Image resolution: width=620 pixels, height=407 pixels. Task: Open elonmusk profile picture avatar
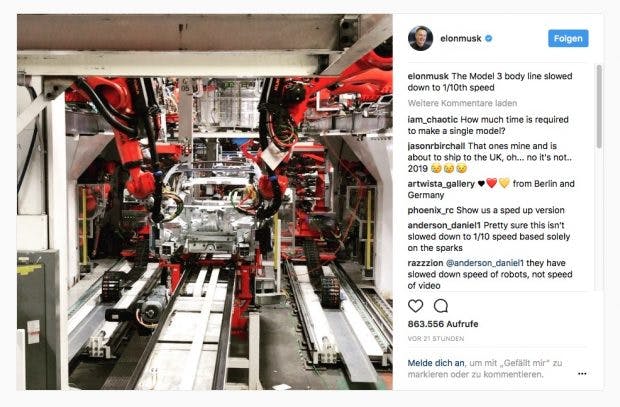pyautogui.click(x=420, y=38)
